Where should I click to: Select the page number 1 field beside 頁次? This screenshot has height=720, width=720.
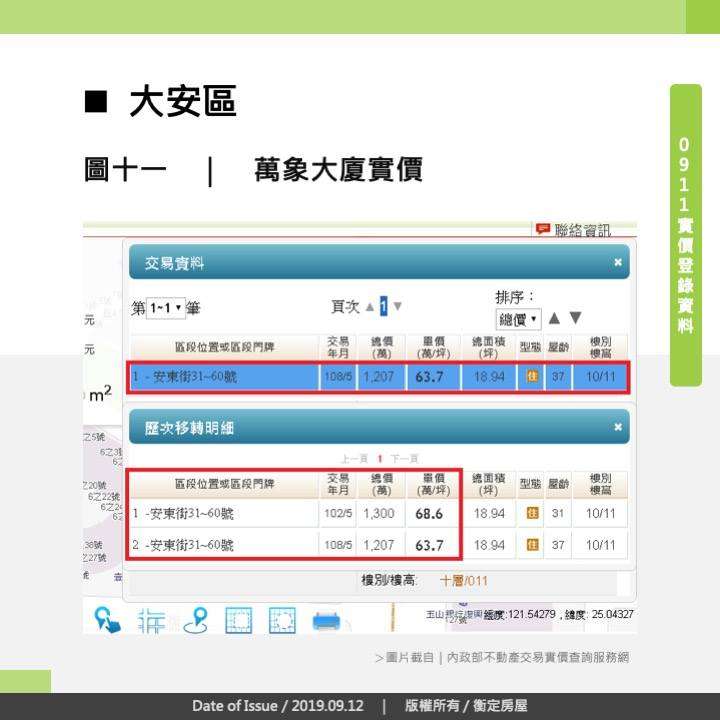(x=383, y=306)
